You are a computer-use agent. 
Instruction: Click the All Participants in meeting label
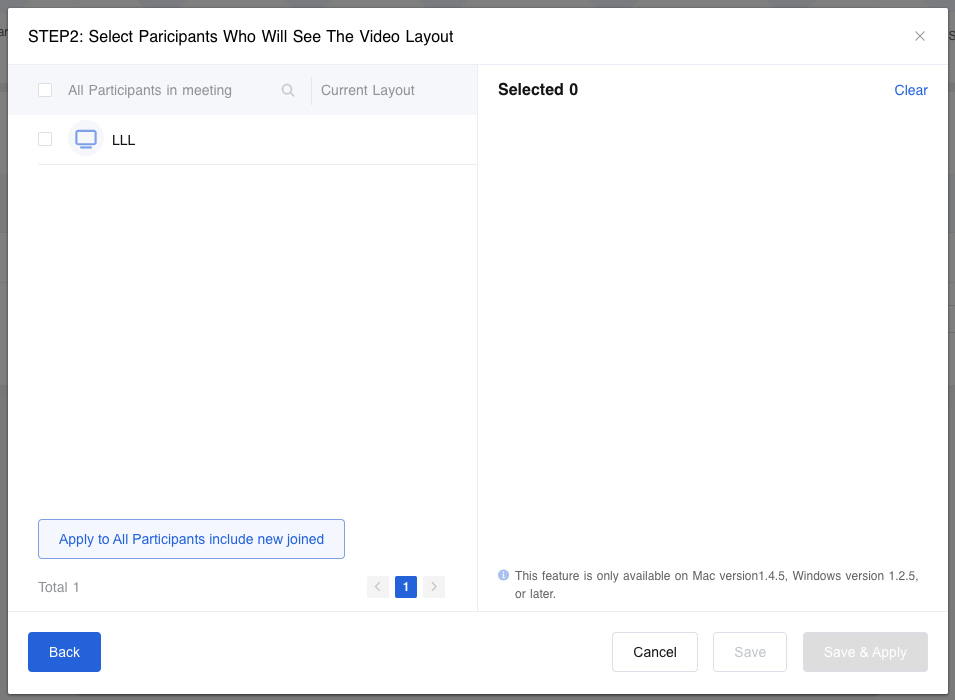point(150,90)
